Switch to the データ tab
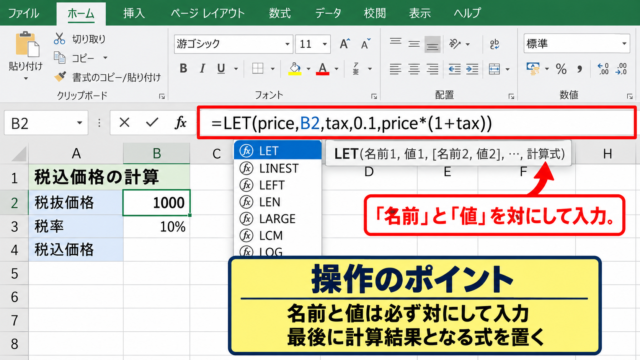Viewport: 640px width, 360px height. click(x=328, y=13)
